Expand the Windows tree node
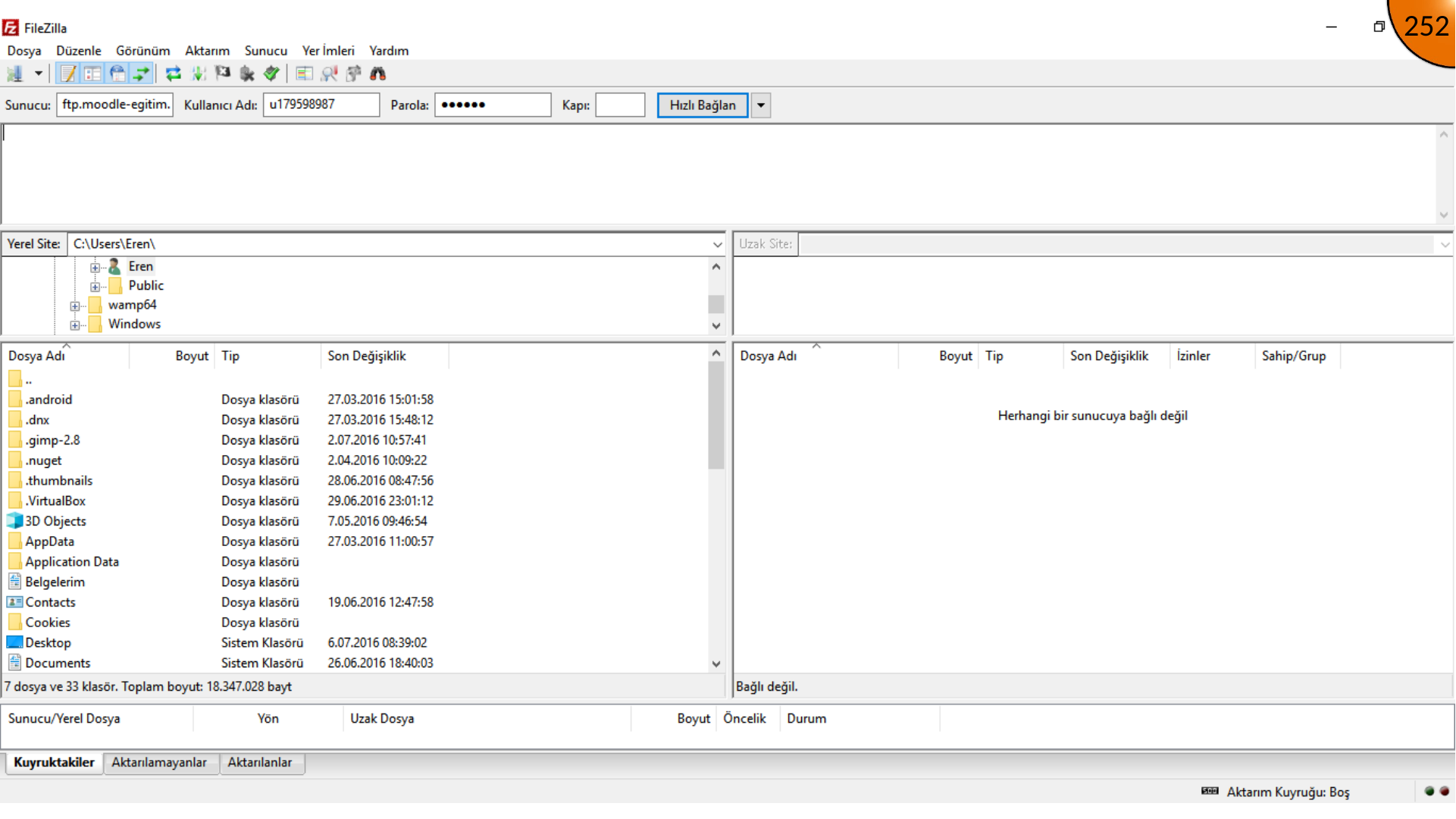 coord(74,325)
